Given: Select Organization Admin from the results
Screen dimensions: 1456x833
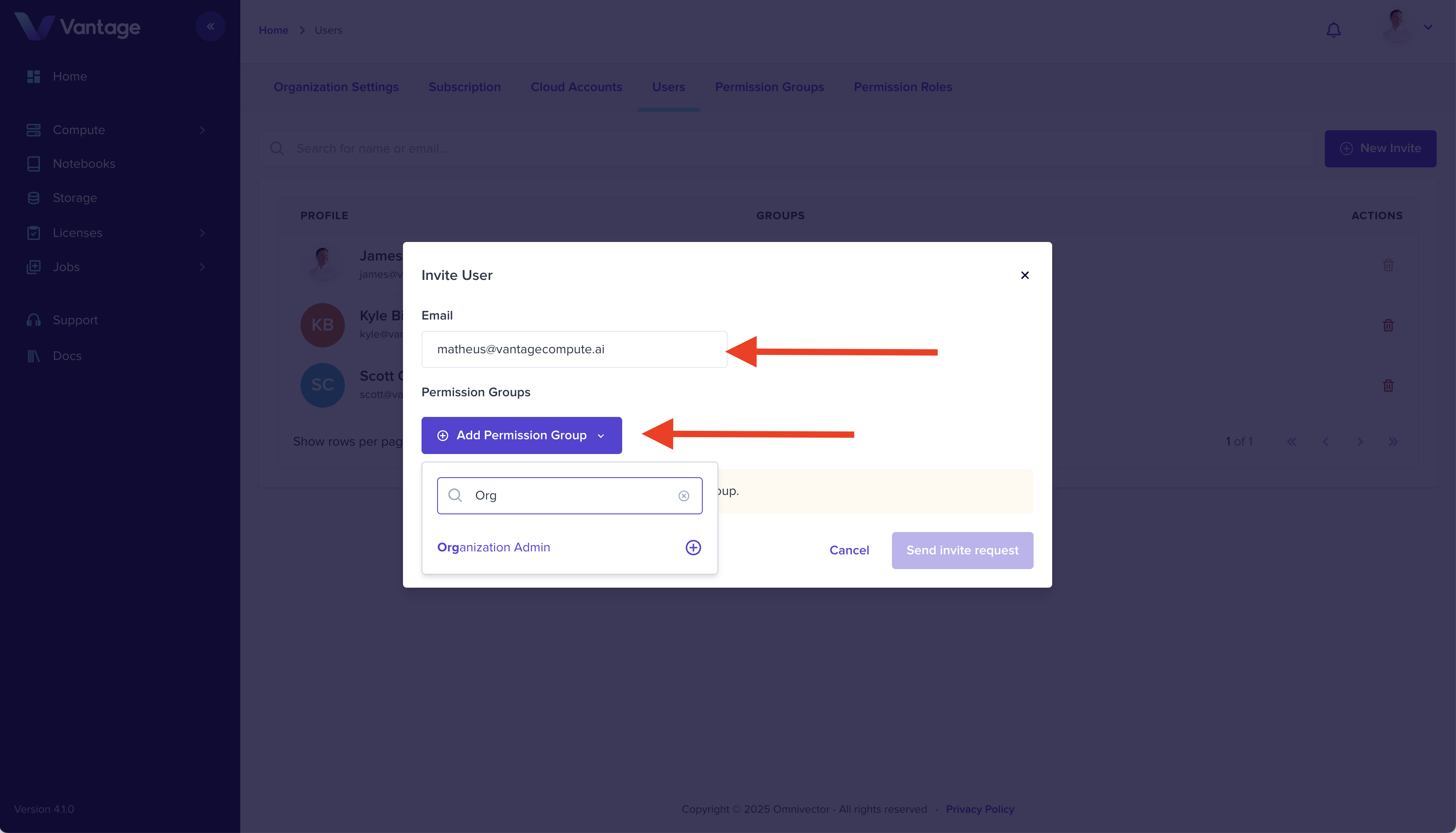Looking at the screenshot, I should [494, 548].
